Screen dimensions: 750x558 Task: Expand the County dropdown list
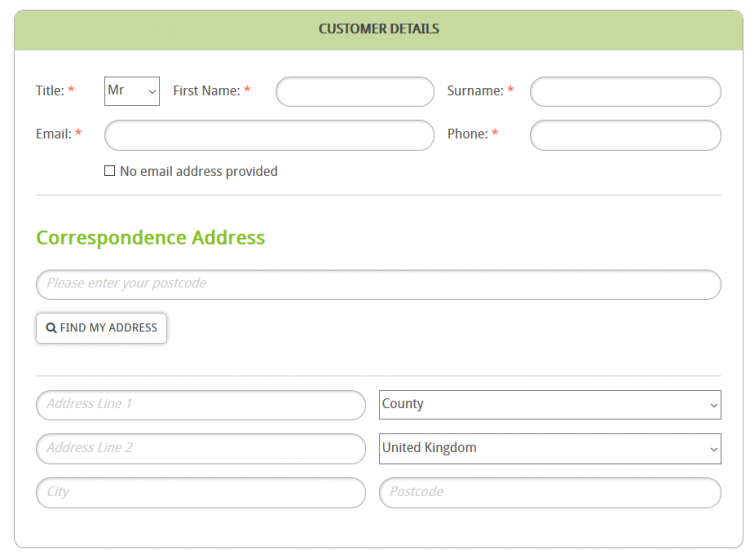550,405
